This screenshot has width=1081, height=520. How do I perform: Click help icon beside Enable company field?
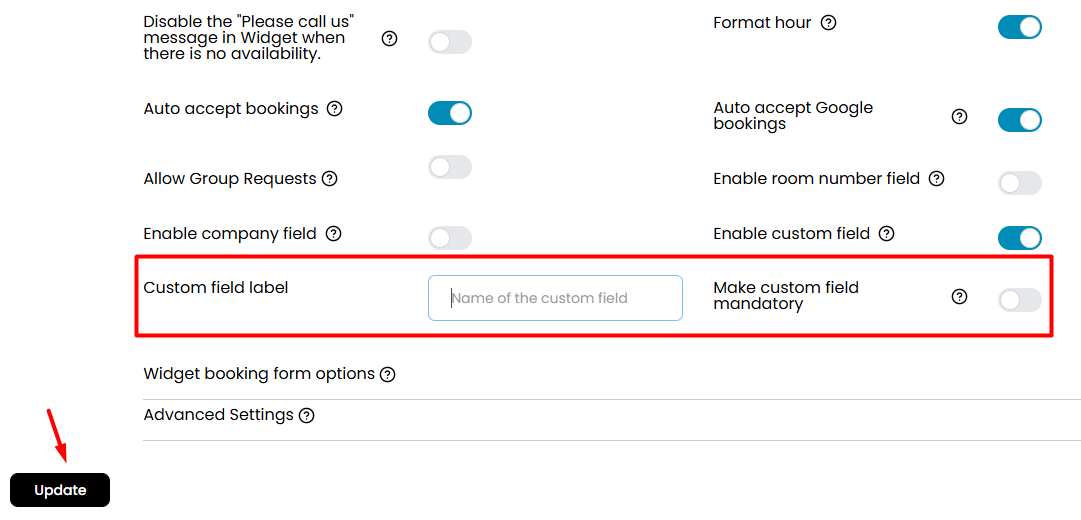click(334, 234)
